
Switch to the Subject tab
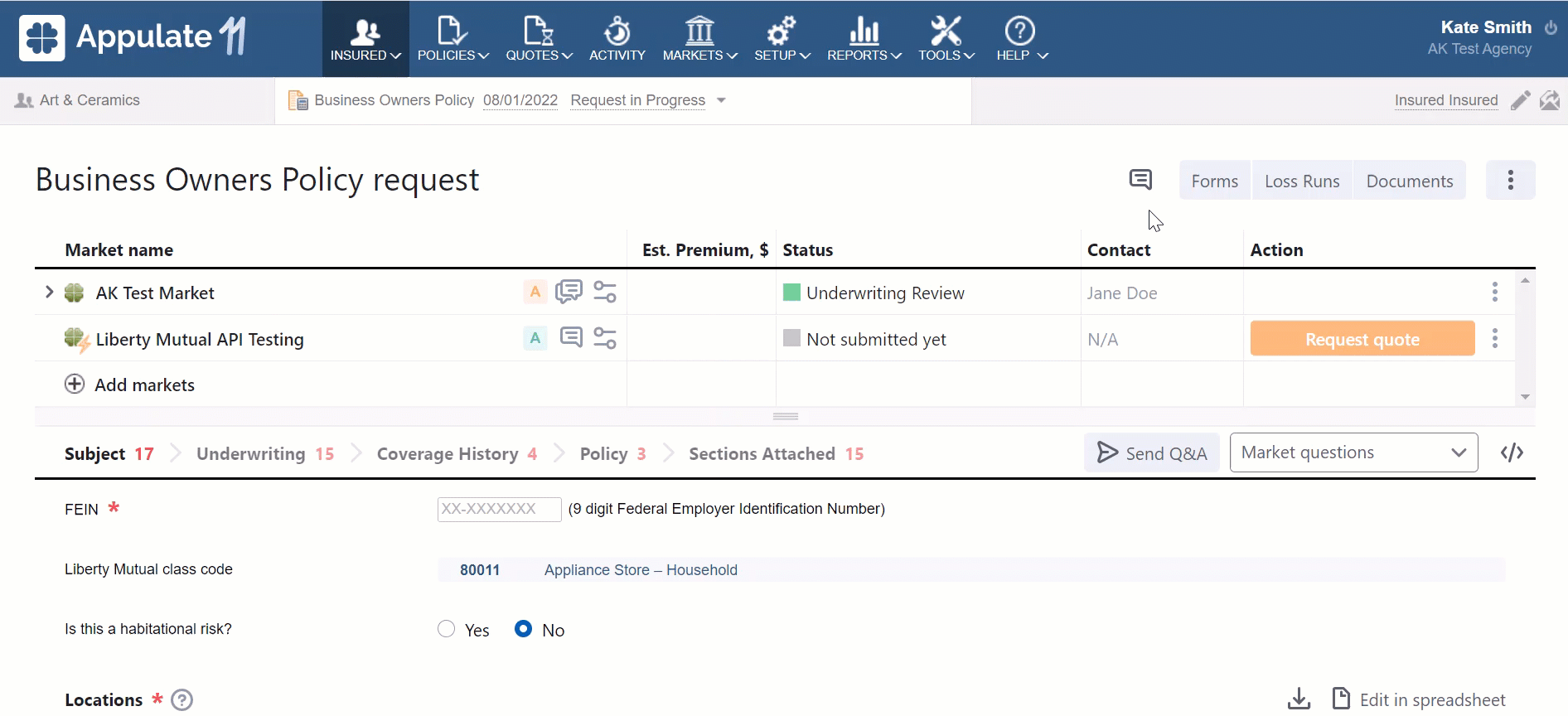click(x=109, y=454)
